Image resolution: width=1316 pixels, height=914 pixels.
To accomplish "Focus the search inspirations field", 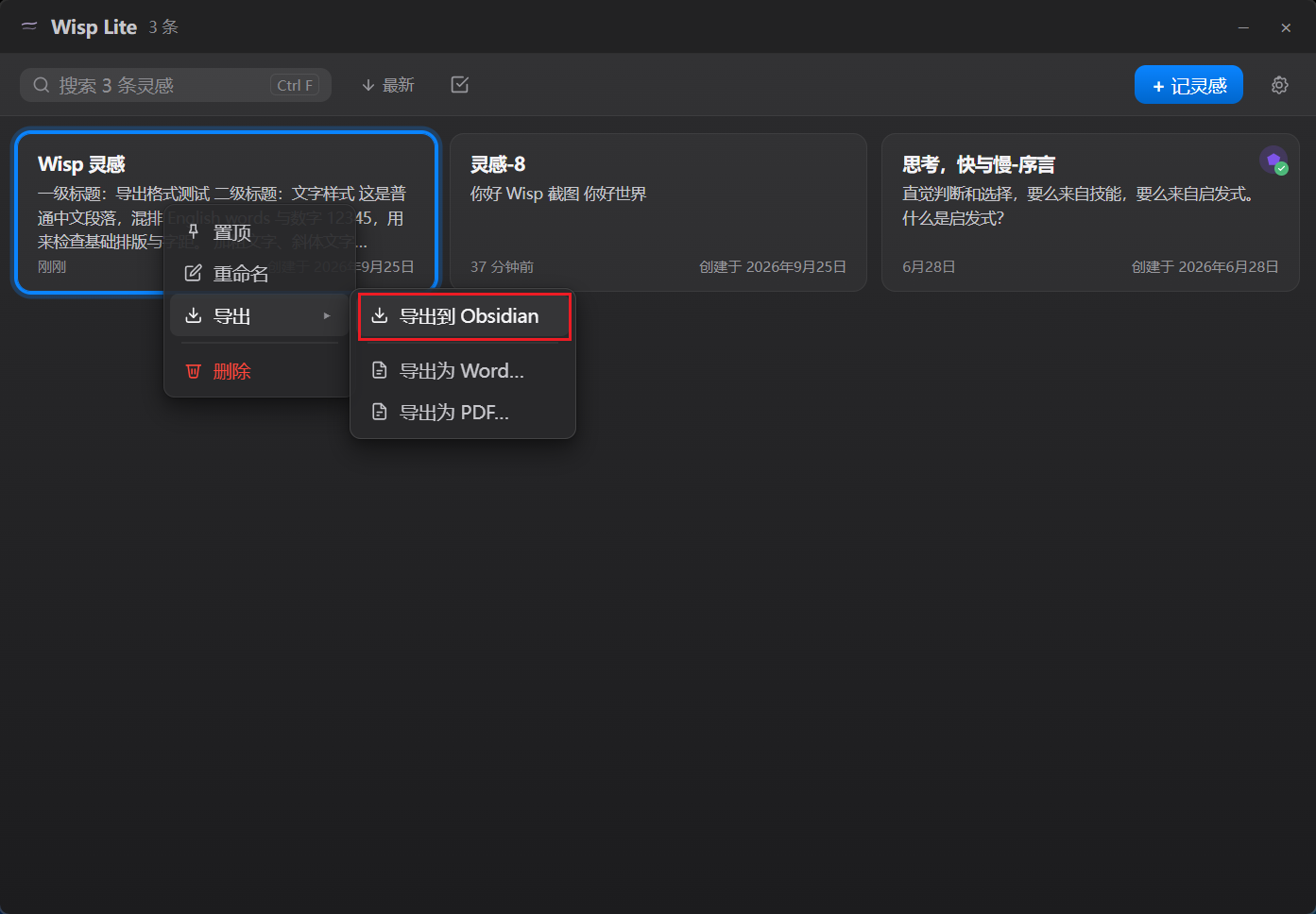I will click(176, 85).
